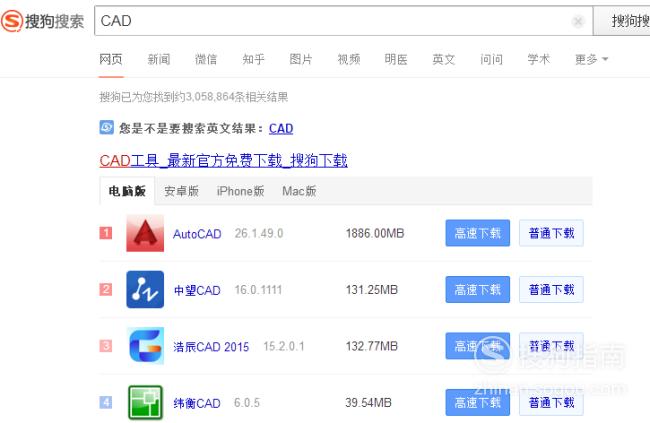Expand the 更多 dropdown
This screenshot has height=423, width=650.
(x=592, y=59)
